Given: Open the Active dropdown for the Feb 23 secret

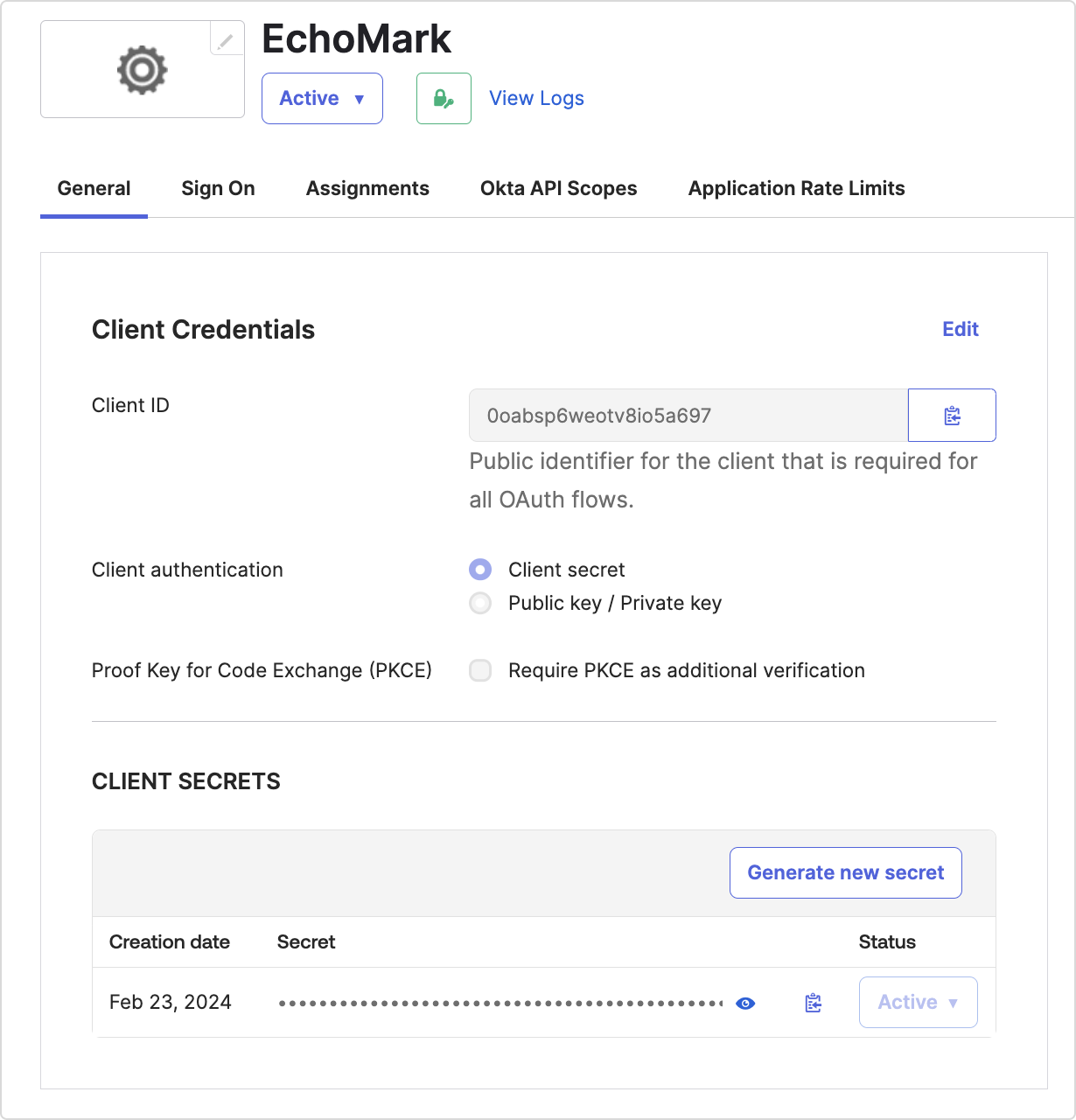Looking at the screenshot, I should coord(918,1002).
